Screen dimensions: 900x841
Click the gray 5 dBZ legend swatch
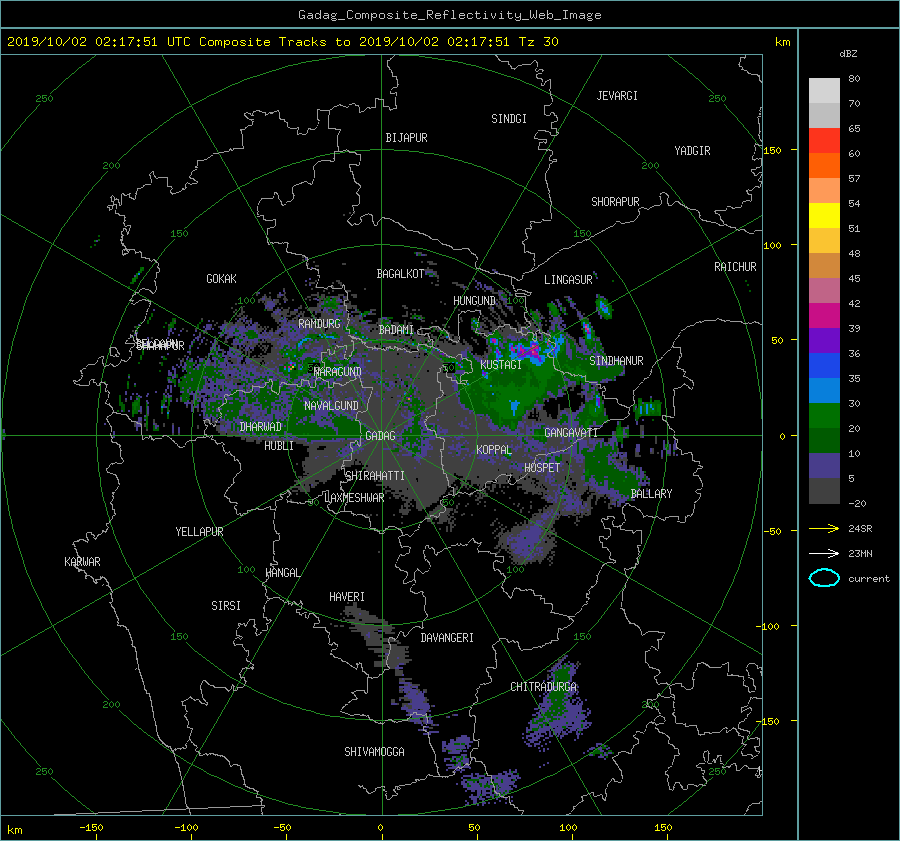click(x=824, y=490)
